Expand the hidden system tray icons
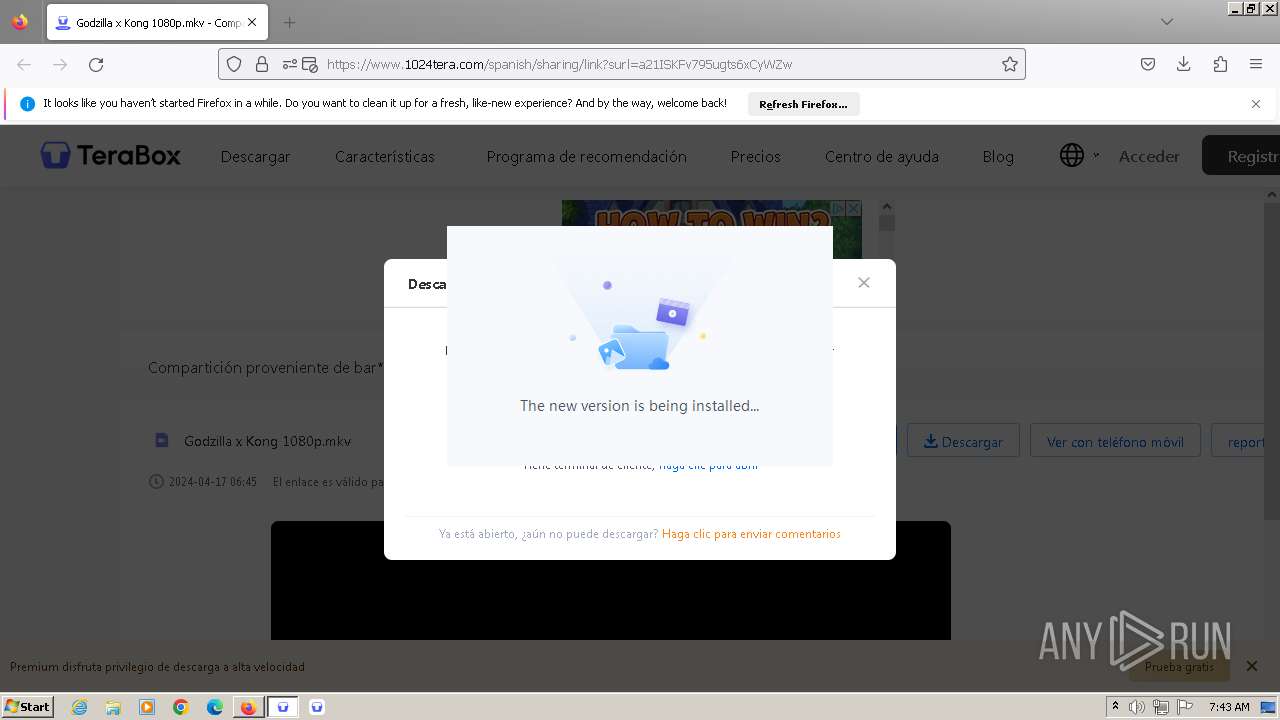This screenshot has width=1280, height=720. point(1115,707)
